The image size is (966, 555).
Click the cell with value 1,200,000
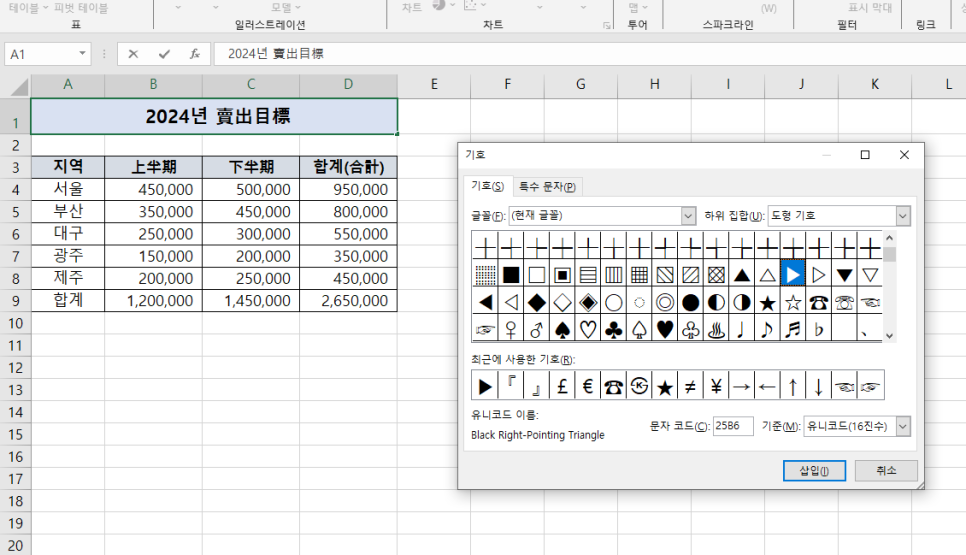(x=153, y=301)
